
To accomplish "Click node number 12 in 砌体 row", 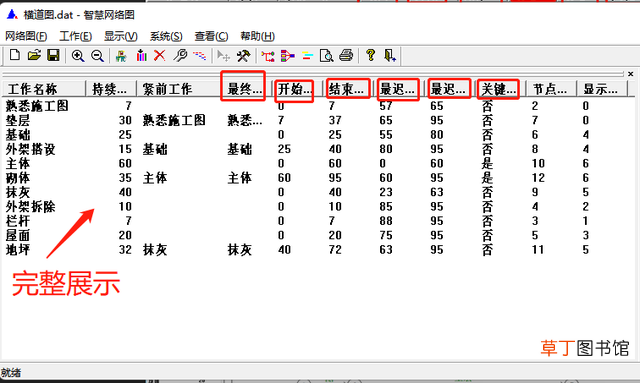I will click(538, 178).
